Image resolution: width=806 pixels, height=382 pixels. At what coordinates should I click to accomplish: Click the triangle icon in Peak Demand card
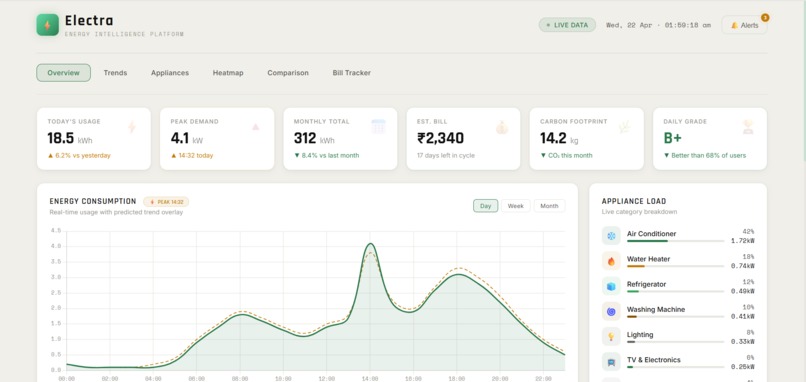click(x=255, y=127)
